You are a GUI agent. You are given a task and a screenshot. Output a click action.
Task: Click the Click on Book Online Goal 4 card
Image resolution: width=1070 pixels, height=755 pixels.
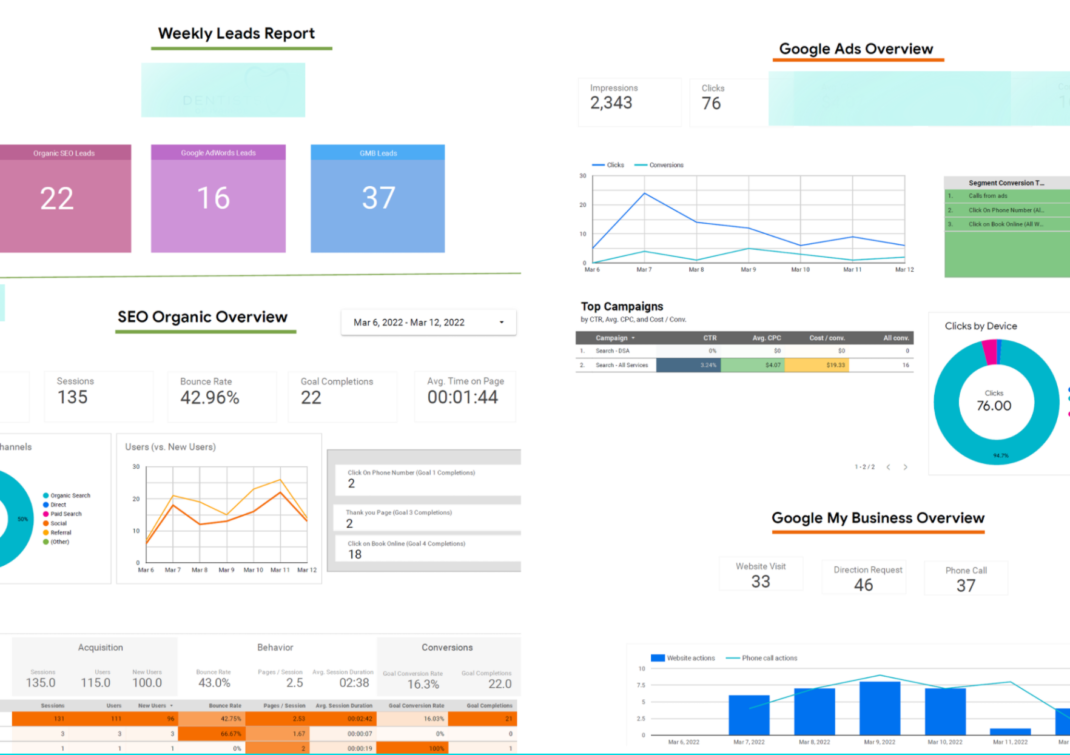pyautogui.click(x=428, y=550)
